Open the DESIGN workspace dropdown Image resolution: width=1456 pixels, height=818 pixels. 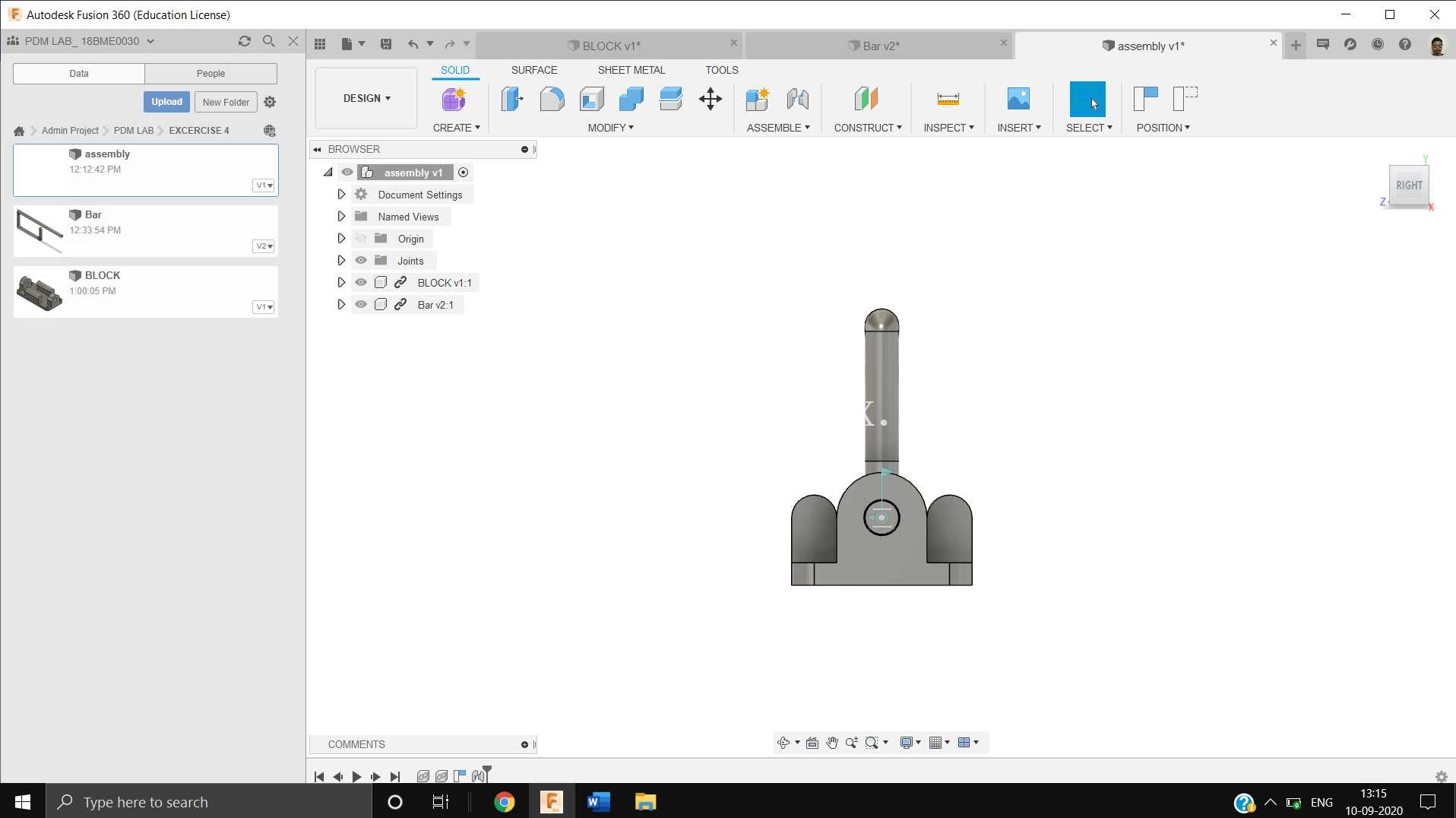point(366,98)
